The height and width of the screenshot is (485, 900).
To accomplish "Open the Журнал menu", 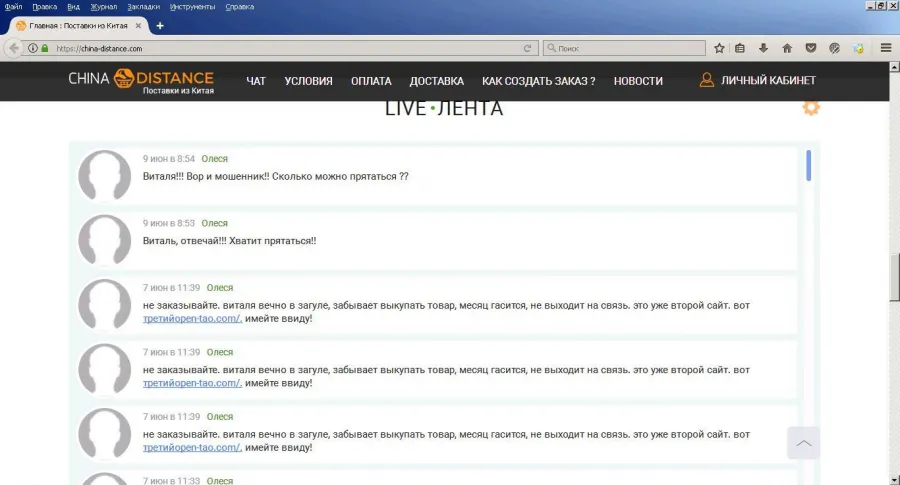I will [104, 7].
